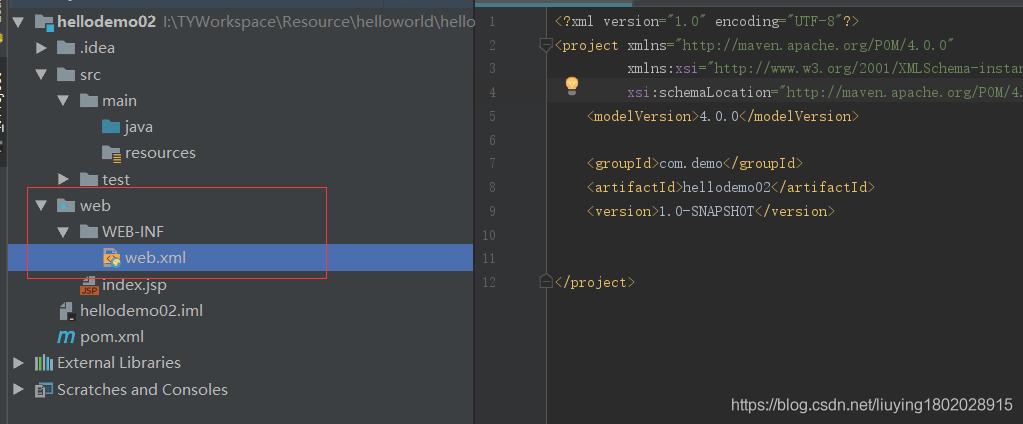Collapse the main folder
Viewport: 1023px width, 424px height.
(x=64, y=100)
